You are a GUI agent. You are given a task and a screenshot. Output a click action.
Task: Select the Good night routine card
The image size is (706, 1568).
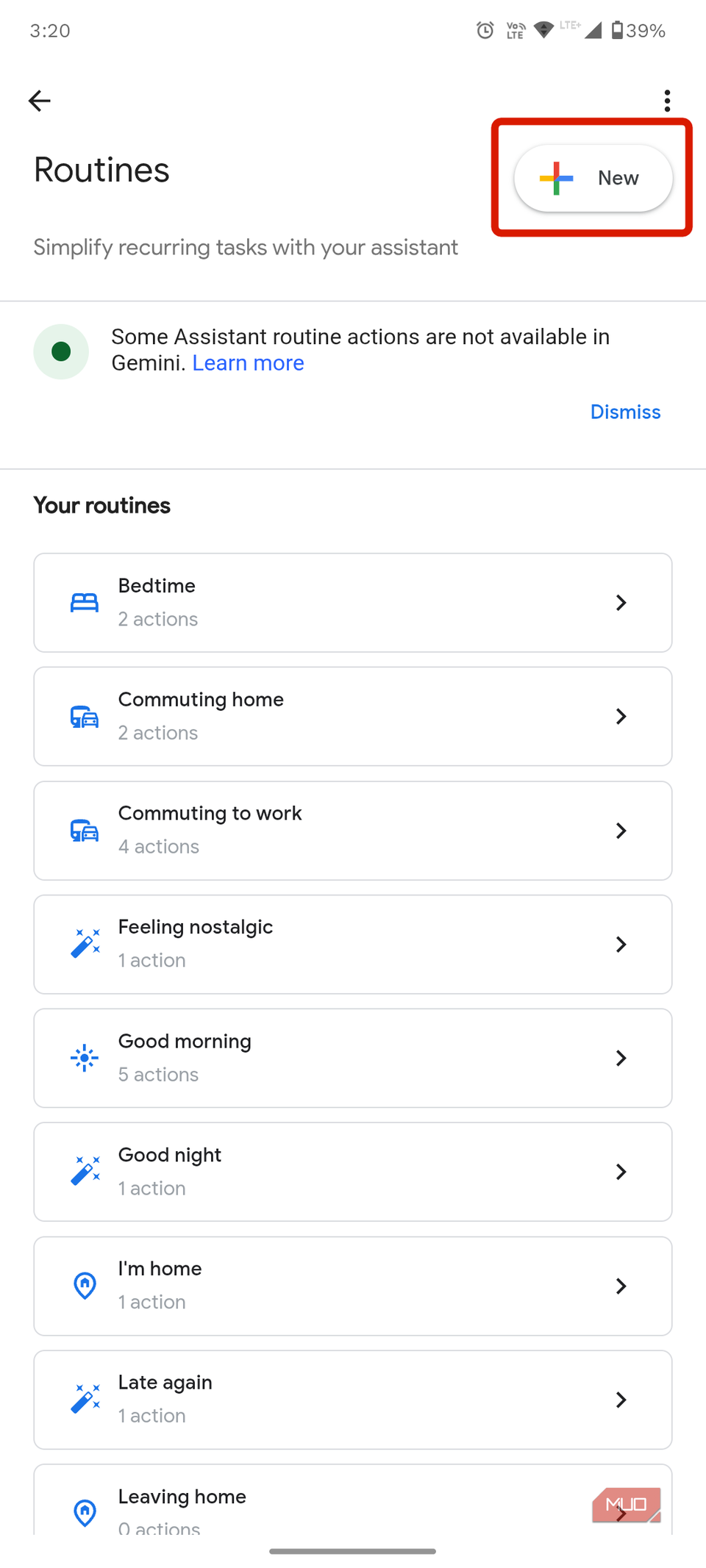click(353, 1172)
